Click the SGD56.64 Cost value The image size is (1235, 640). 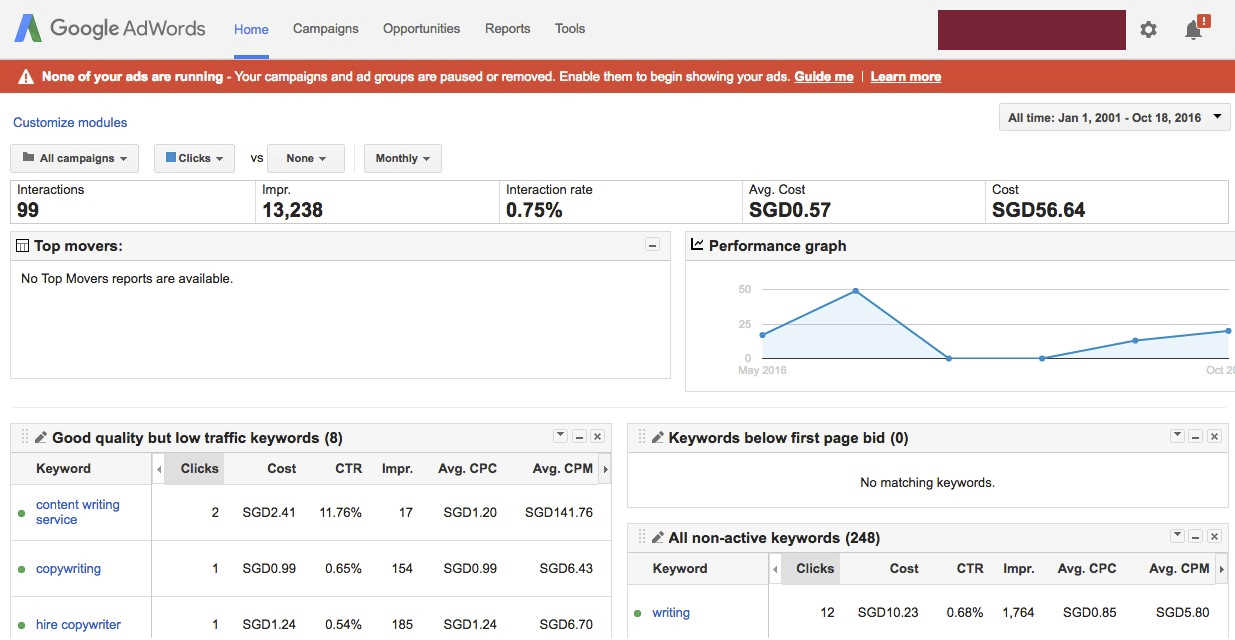tap(1038, 210)
